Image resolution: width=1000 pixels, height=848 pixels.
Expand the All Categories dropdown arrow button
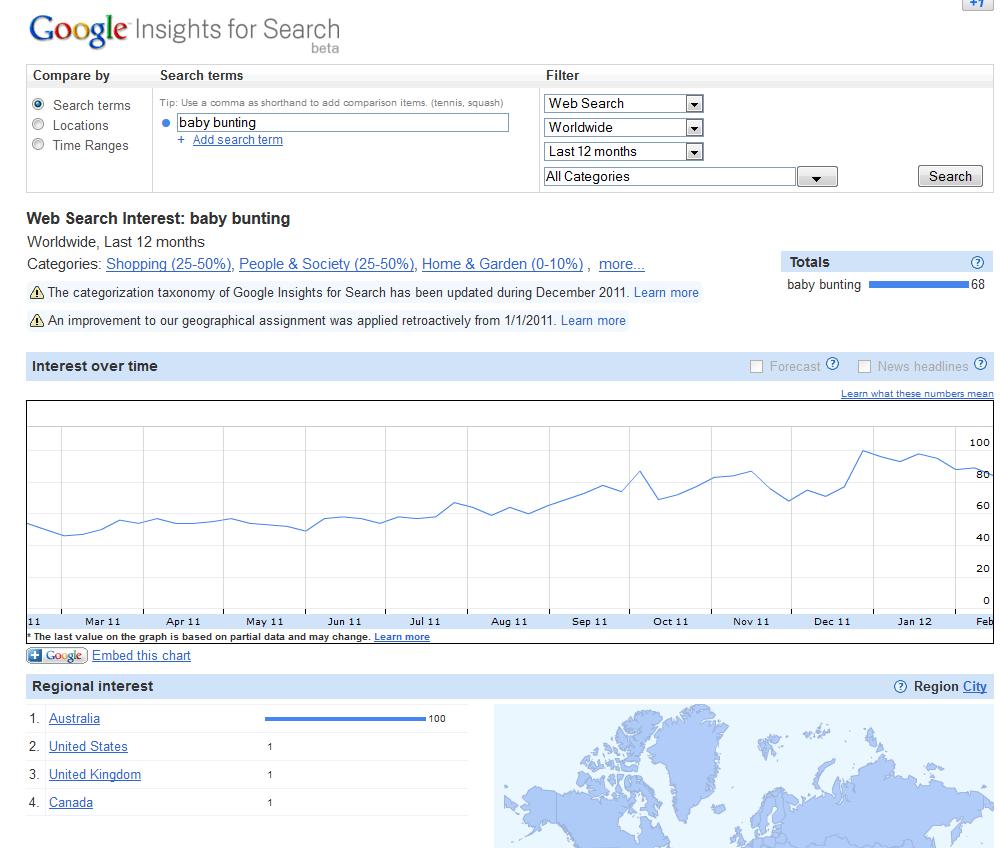pyautogui.click(x=817, y=177)
